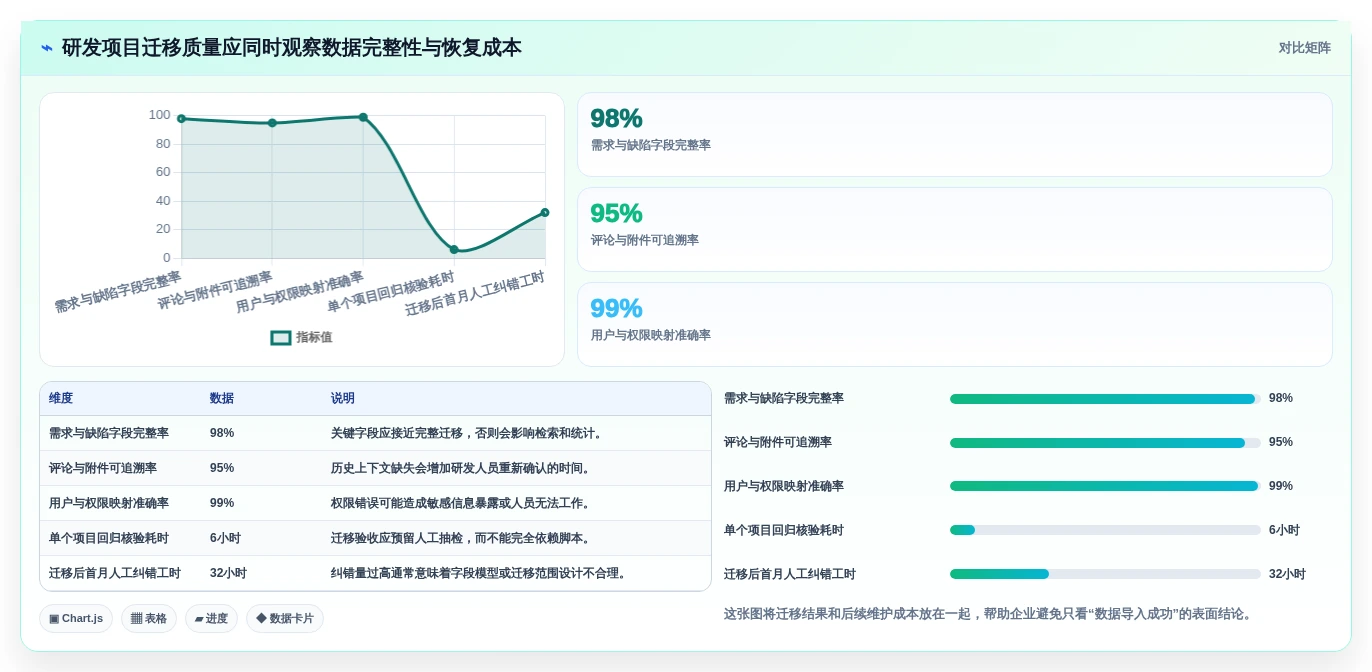Click the 6小时 value beside progress bar
This screenshot has height=672, width=1372.
click(x=1284, y=530)
